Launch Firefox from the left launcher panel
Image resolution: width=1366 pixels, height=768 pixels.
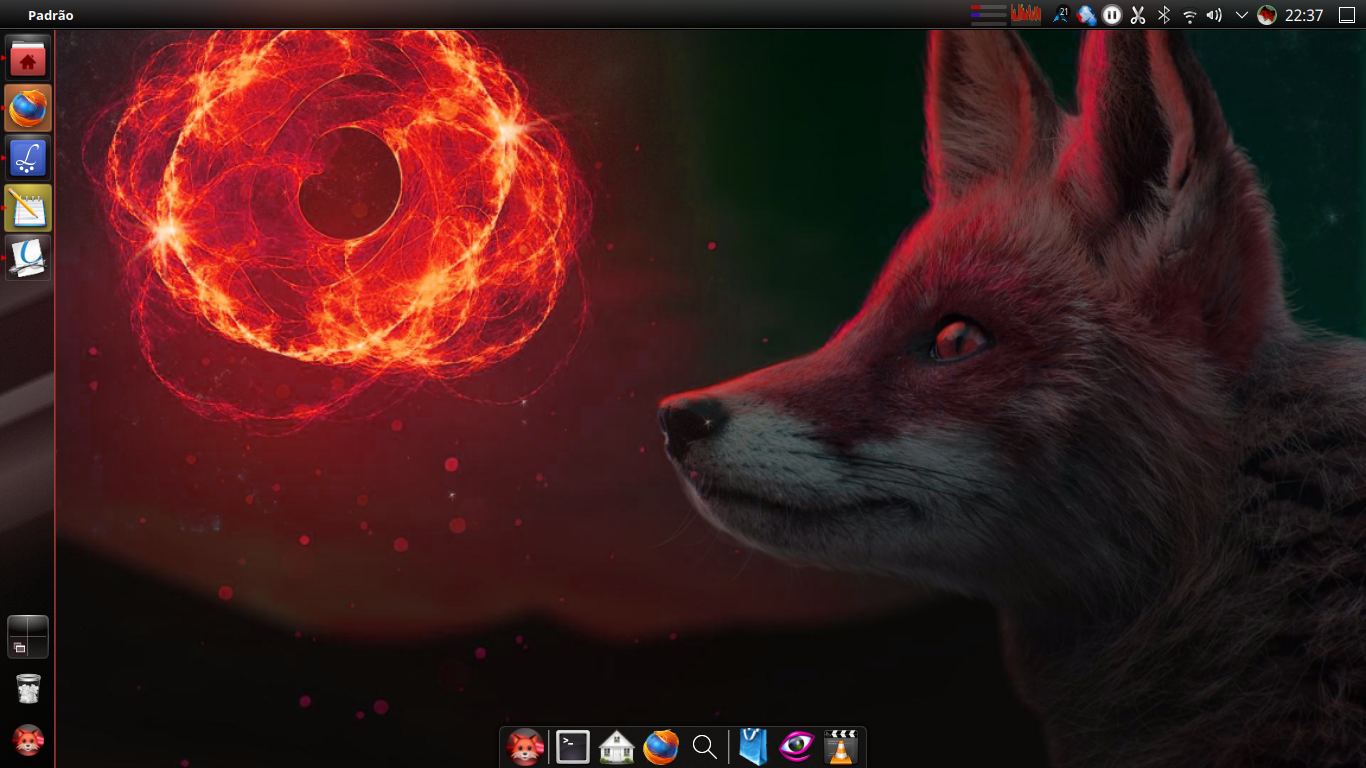28,108
